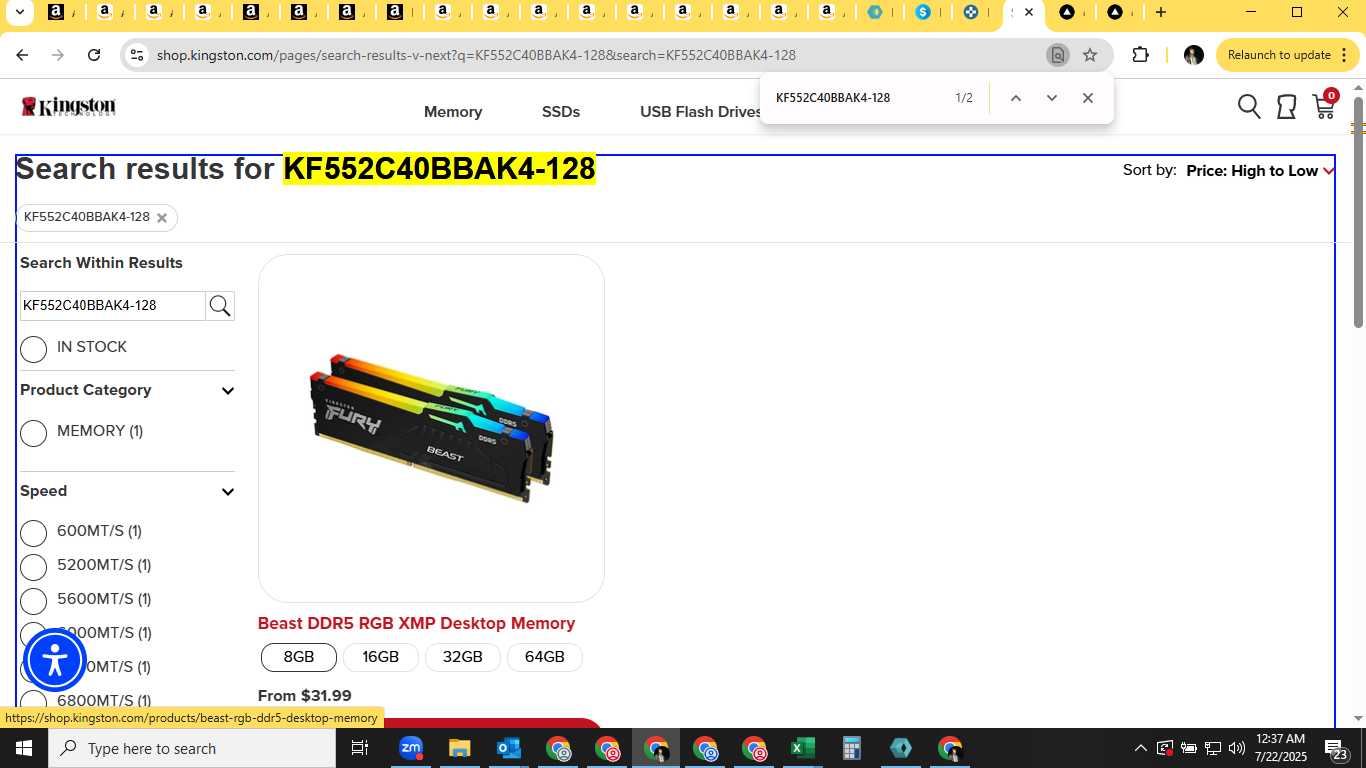1366x768 pixels.
Task: Go to next find match
Action: coord(1051,98)
